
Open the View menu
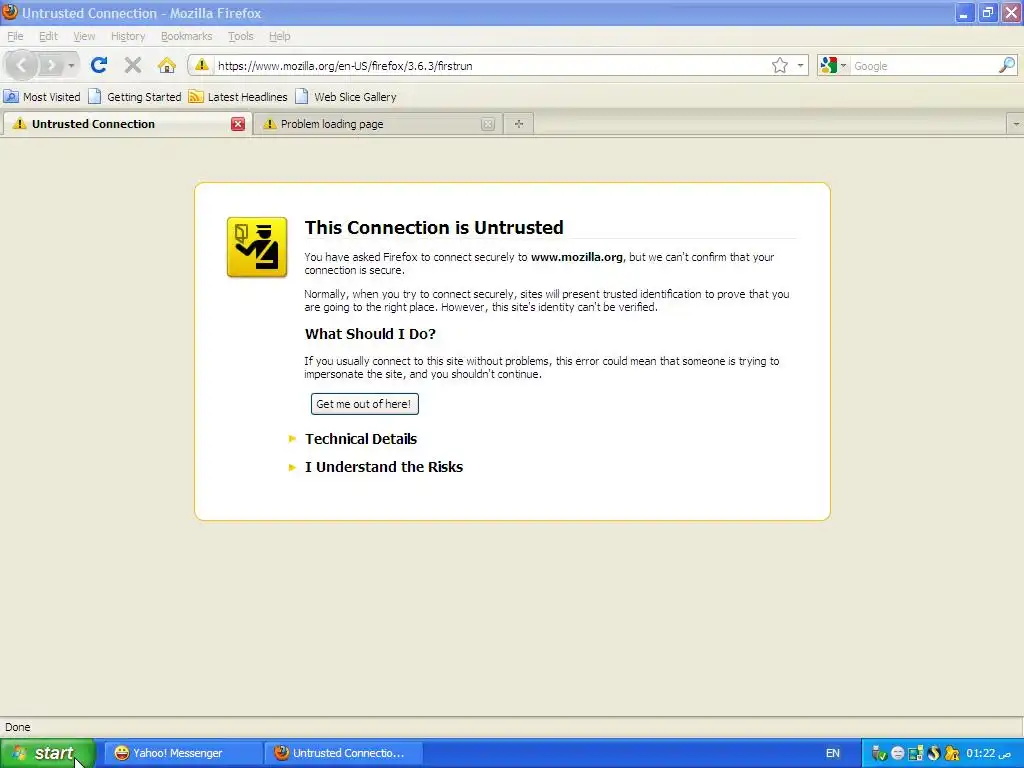click(84, 36)
